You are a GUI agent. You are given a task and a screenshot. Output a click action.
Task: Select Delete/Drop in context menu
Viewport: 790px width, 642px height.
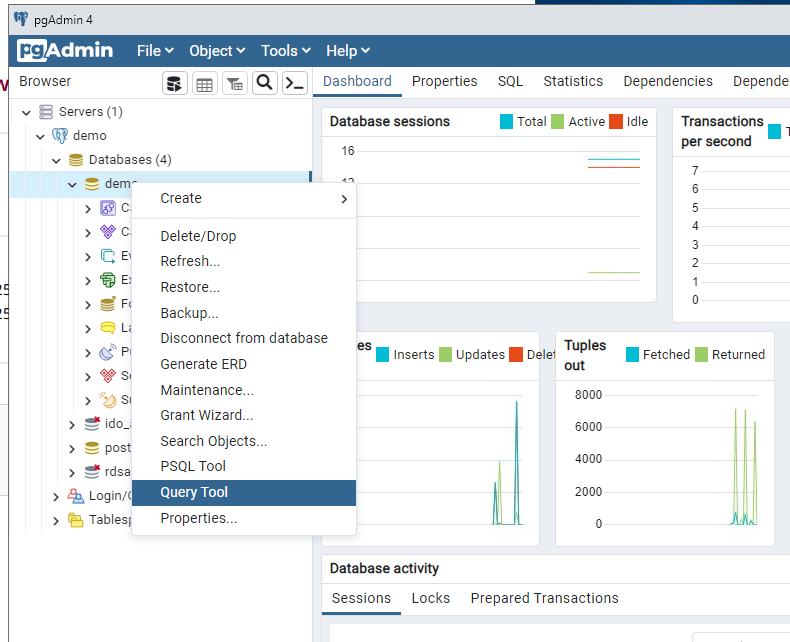(x=244, y=236)
